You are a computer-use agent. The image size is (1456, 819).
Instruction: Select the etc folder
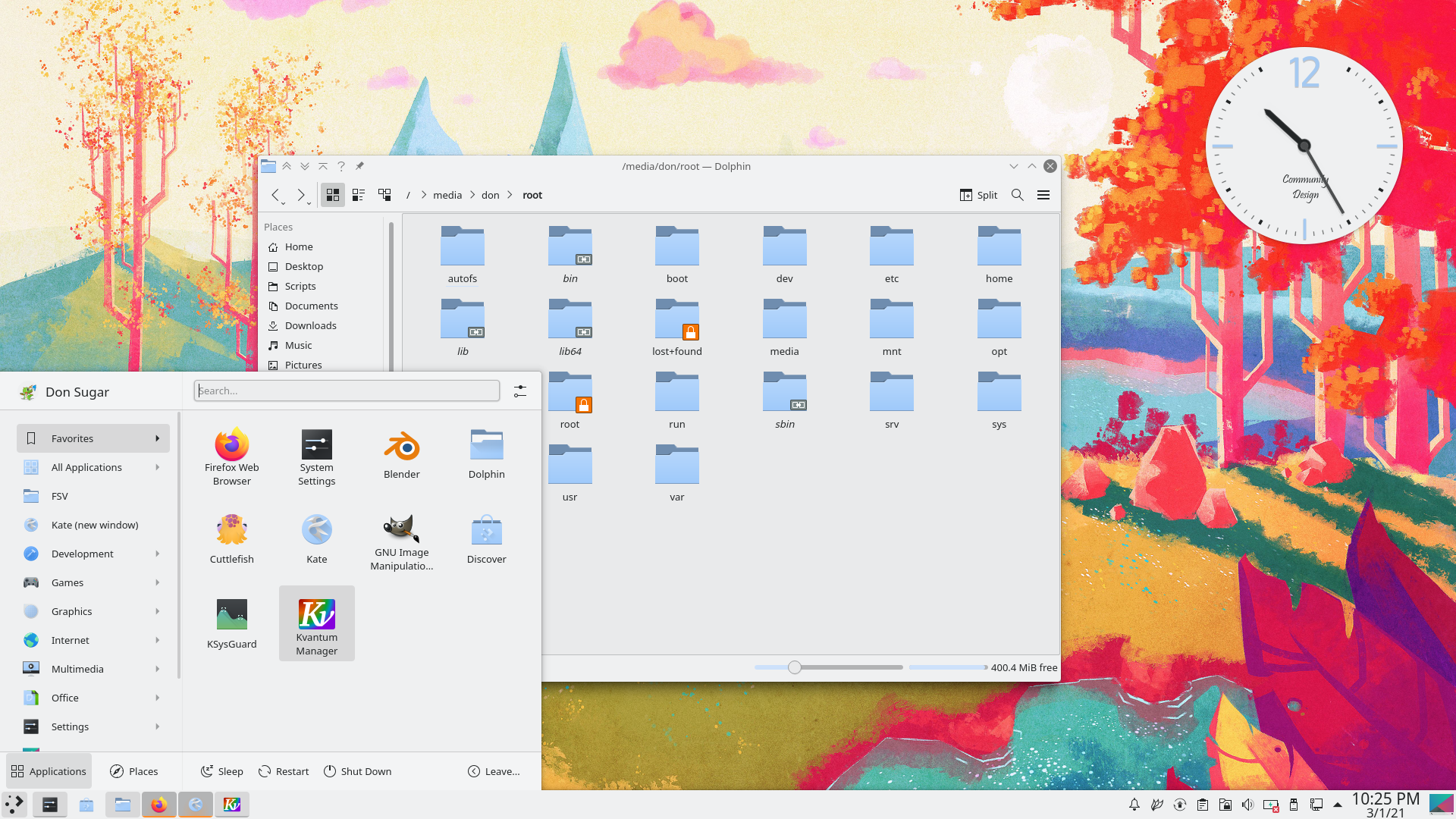click(x=892, y=255)
